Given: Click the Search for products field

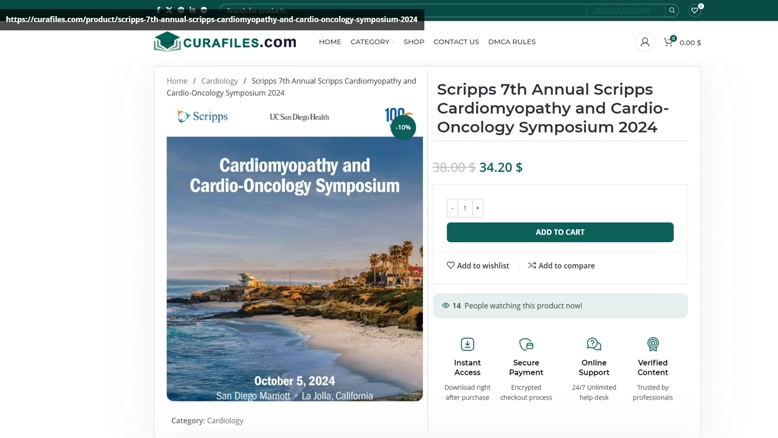Looking at the screenshot, I should pos(403,10).
